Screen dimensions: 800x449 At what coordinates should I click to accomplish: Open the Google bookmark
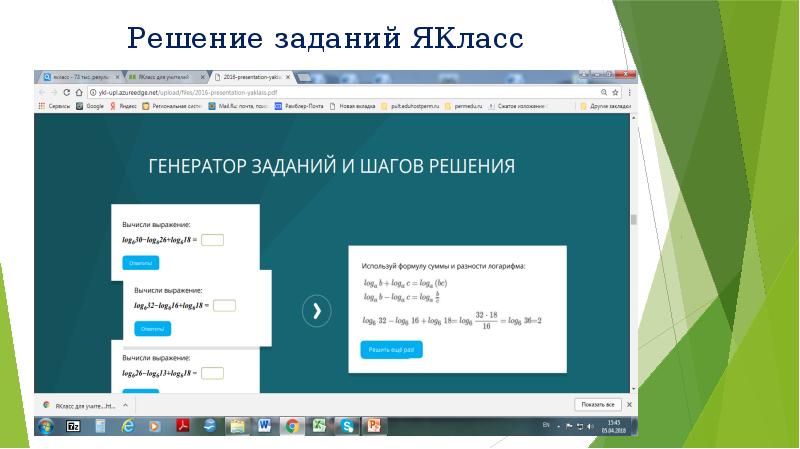pyautogui.click(x=90, y=106)
